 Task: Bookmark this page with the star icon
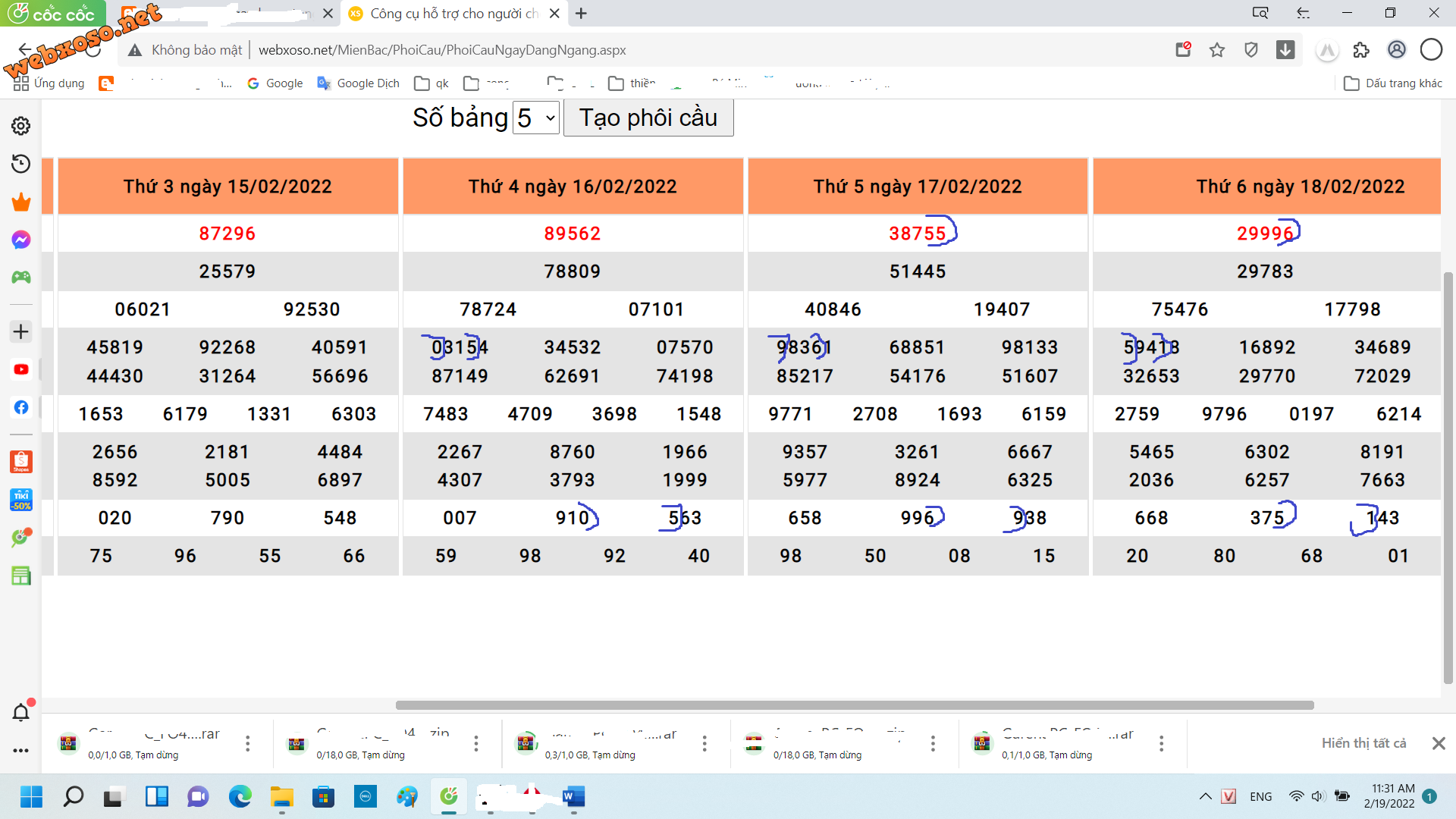click(x=1217, y=50)
